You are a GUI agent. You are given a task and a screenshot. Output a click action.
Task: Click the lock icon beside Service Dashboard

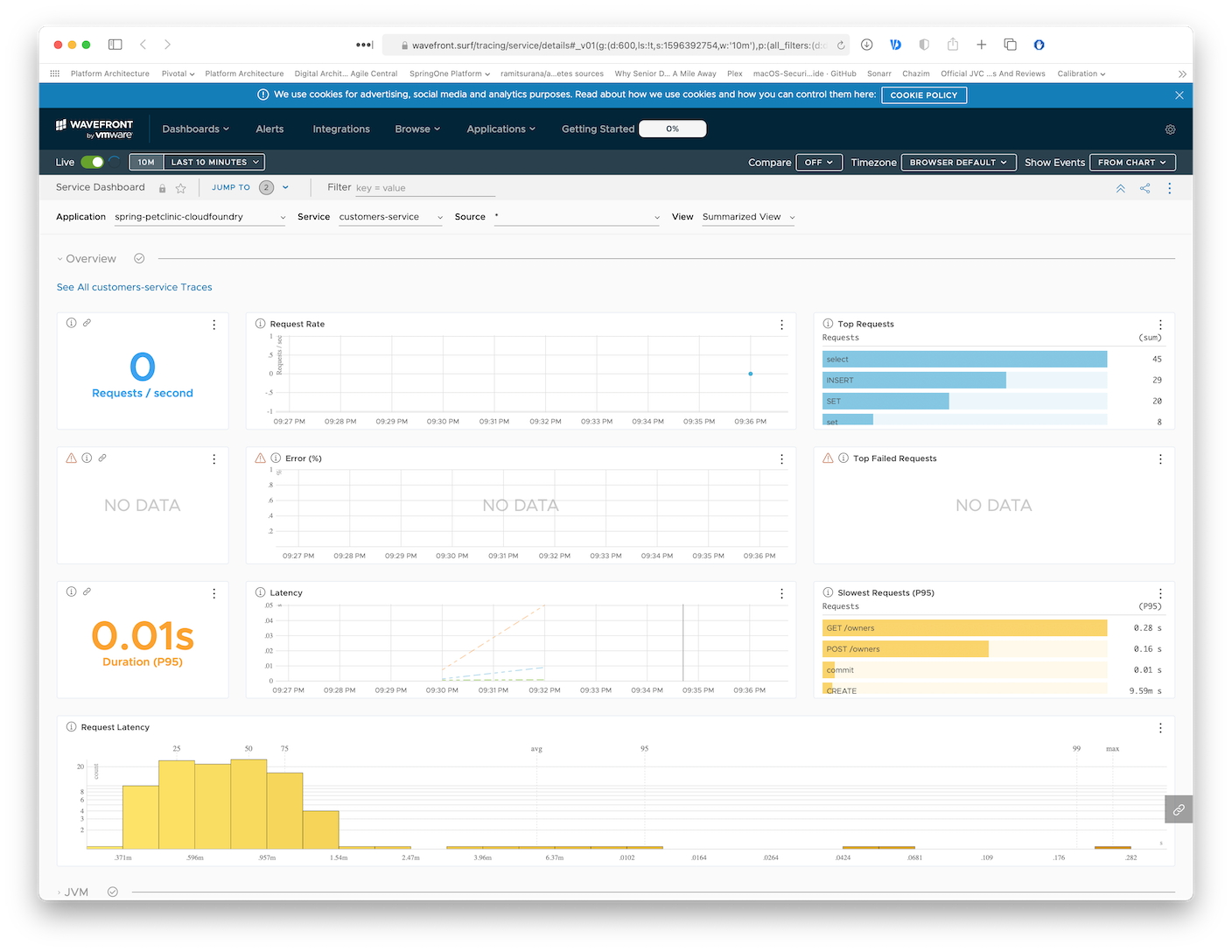pyautogui.click(x=163, y=188)
